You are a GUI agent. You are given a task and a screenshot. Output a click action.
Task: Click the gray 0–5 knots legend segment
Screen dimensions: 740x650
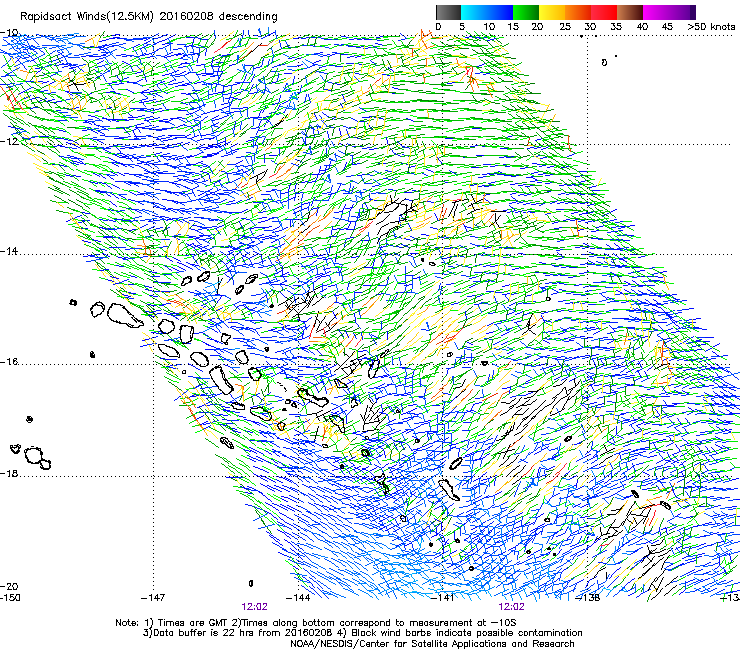(448, 12)
